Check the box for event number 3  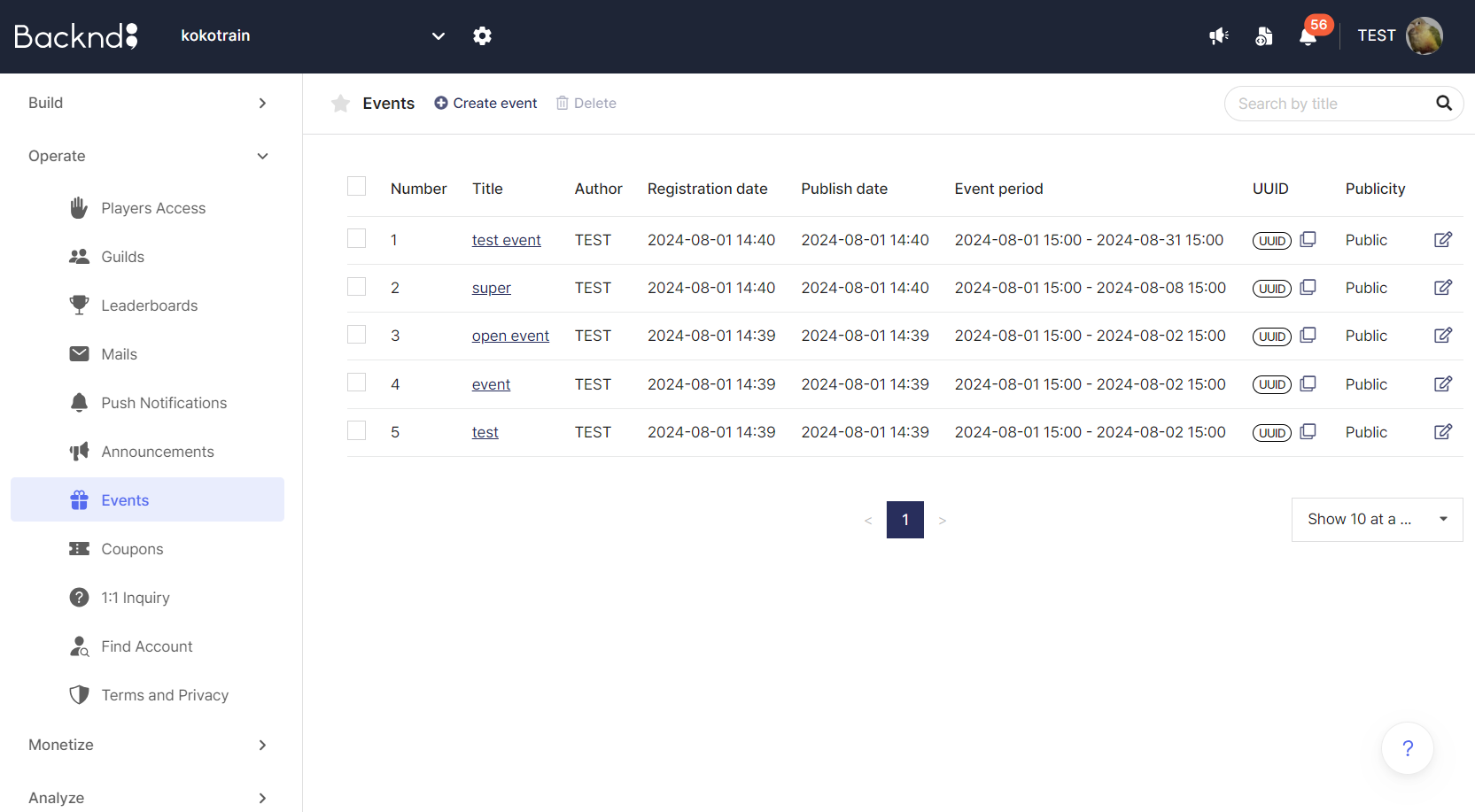[x=357, y=335]
